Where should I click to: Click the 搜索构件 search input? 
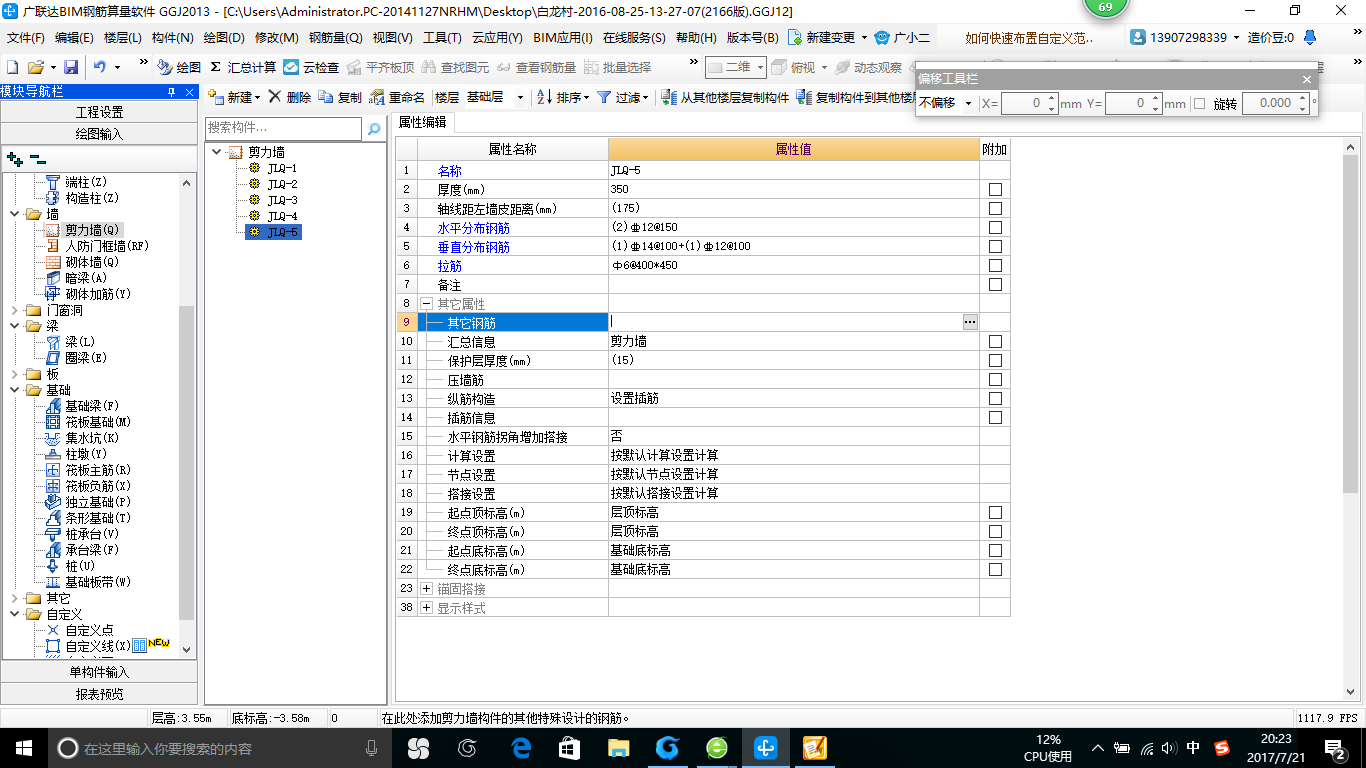284,129
